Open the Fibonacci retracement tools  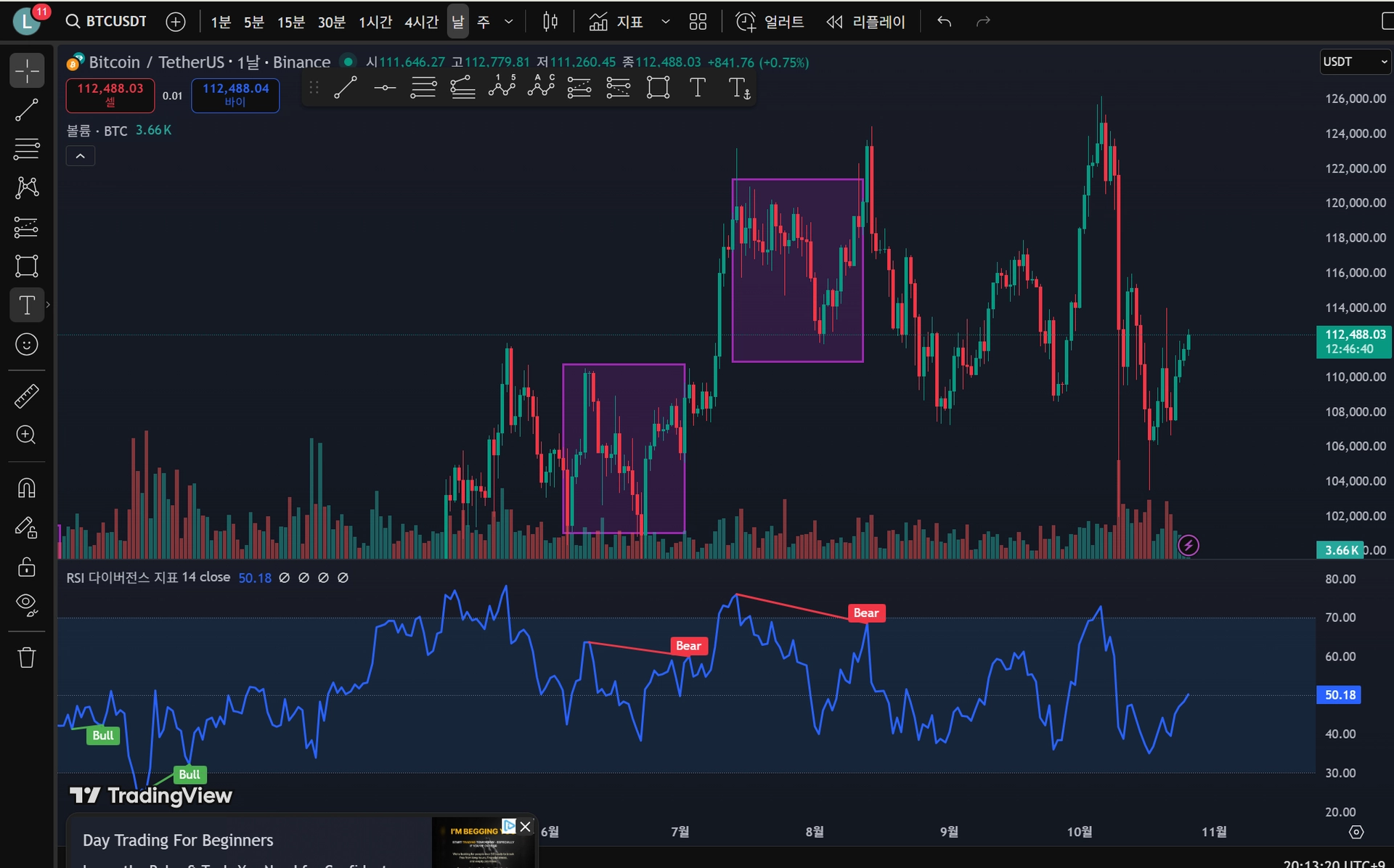pos(27,149)
